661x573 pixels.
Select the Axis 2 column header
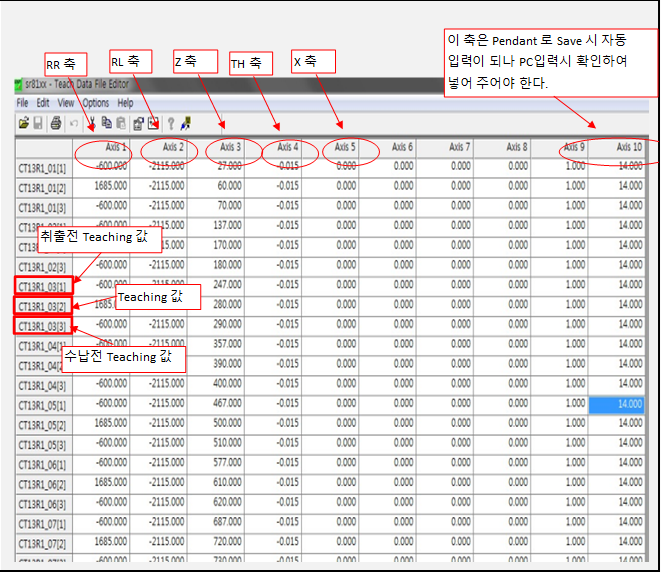click(x=159, y=147)
